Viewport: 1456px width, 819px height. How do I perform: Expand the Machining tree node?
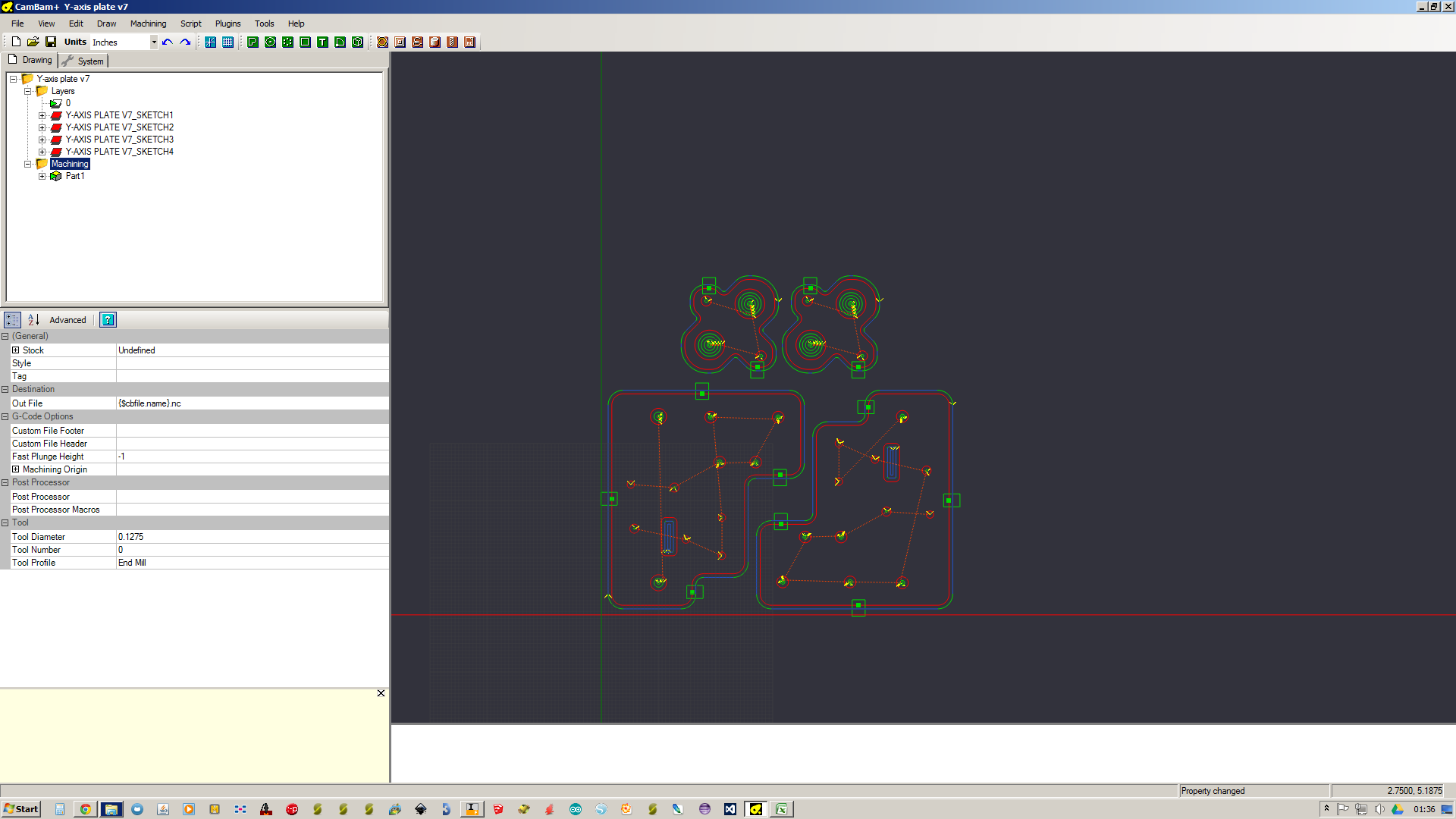point(28,163)
